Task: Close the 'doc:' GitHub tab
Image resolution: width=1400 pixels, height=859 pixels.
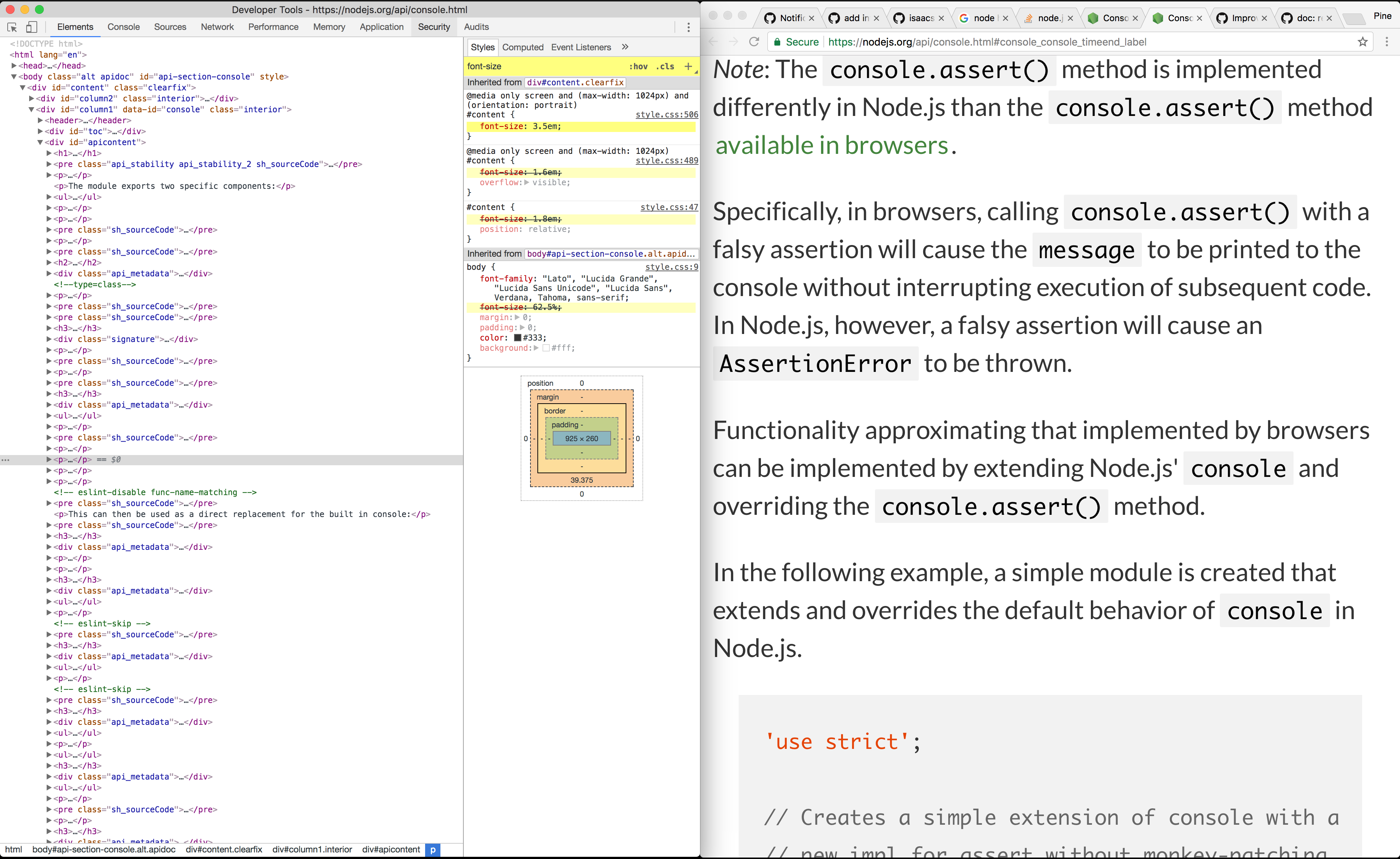Action: pos(1329,18)
